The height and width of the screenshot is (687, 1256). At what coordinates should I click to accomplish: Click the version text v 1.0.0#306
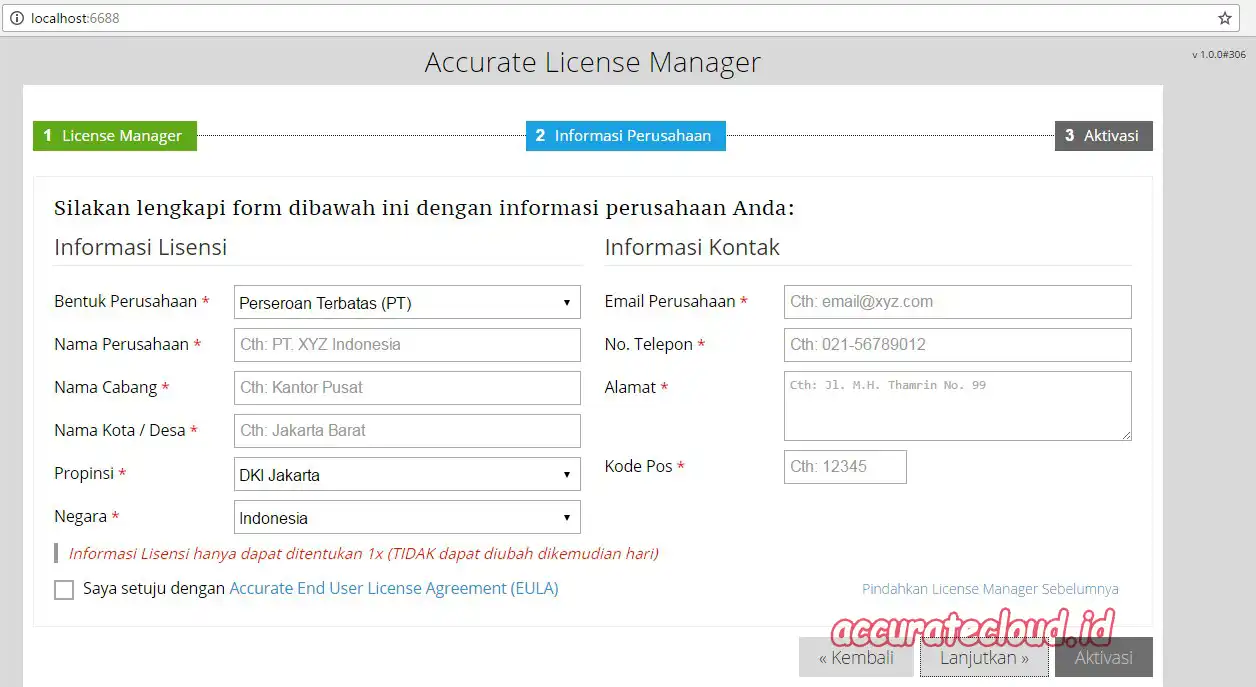tap(1218, 55)
